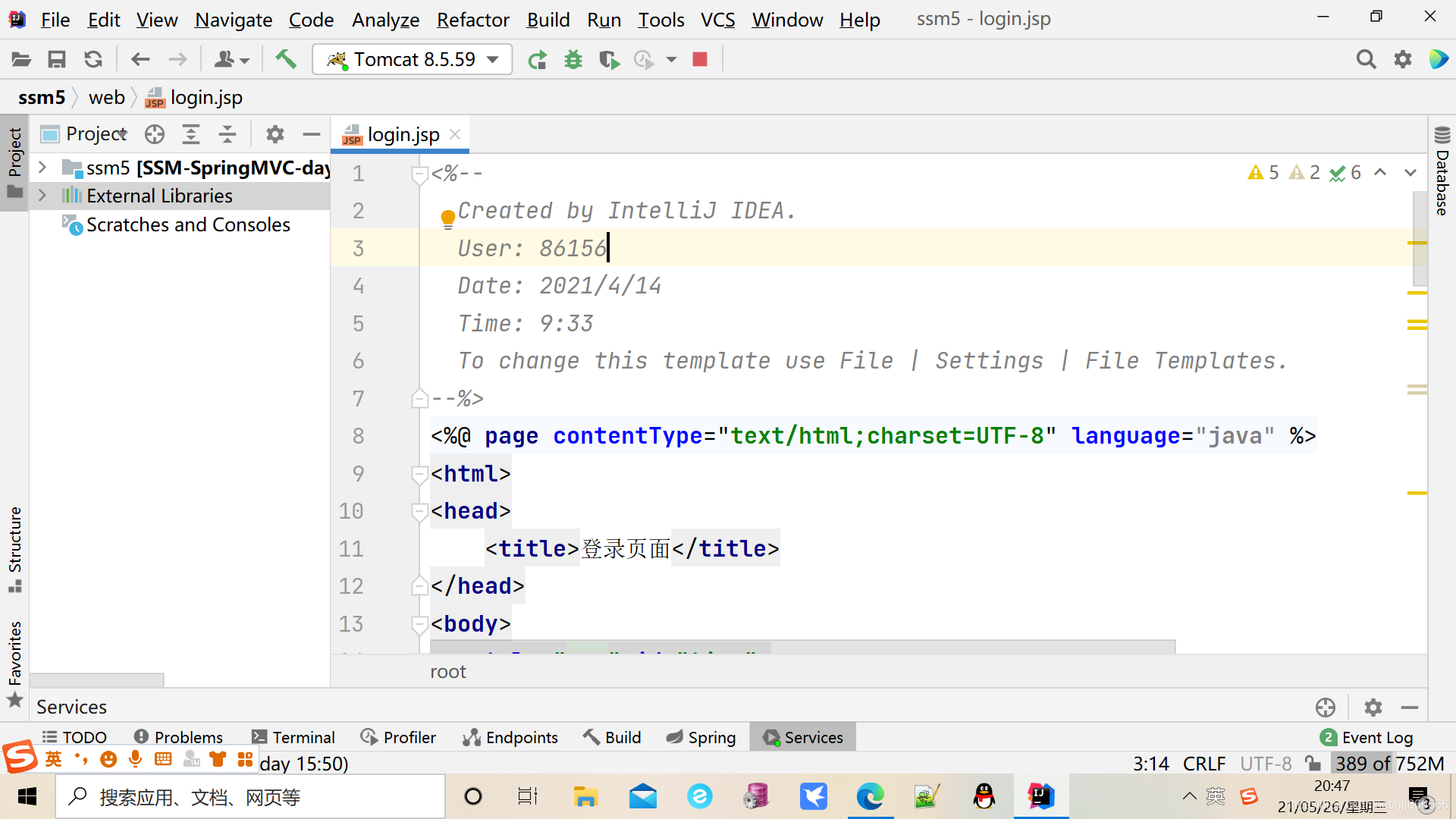1456x819 pixels.
Task: Click the Build Project hammer icon
Action: pyautogui.click(x=286, y=59)
